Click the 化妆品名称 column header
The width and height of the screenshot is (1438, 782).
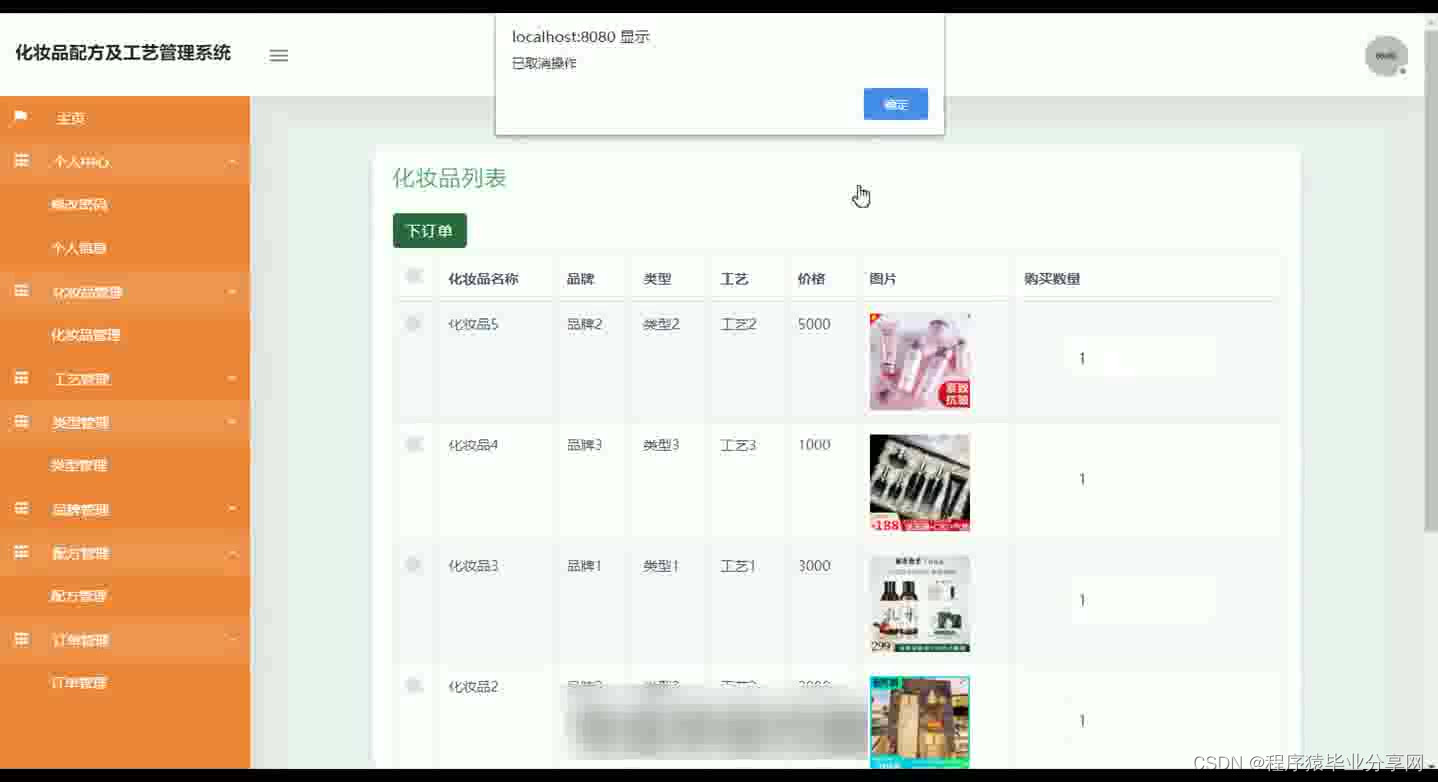483,279
